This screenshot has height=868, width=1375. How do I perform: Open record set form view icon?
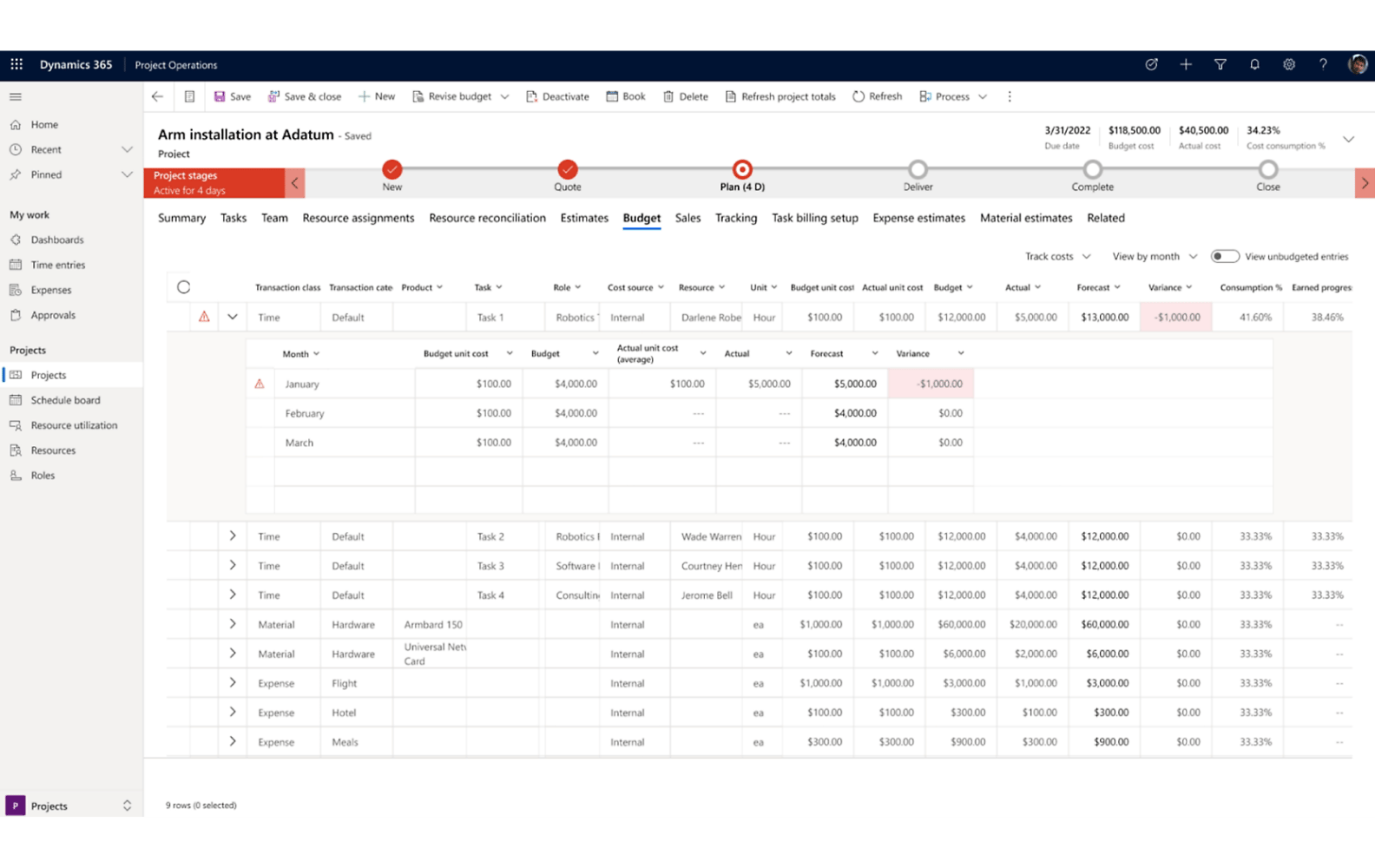(x=189, y=96)
